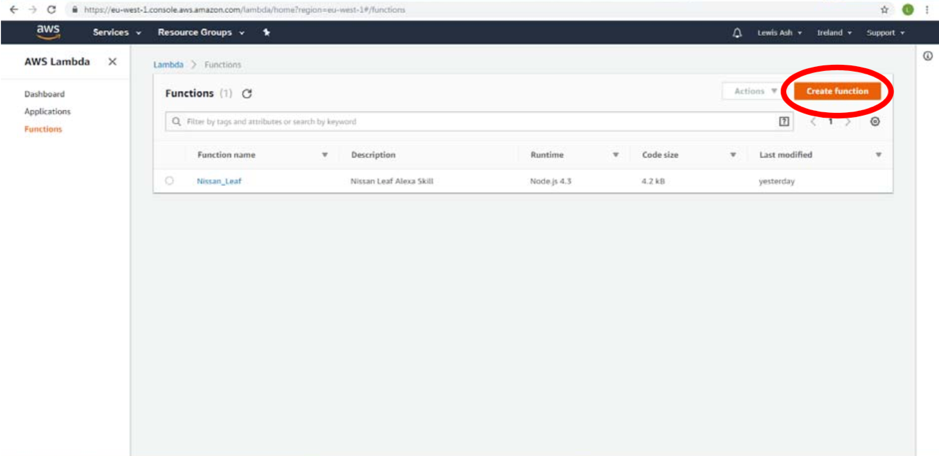
Task: Open the Lewis Ash account dropdown
Action: click(780, 33)
